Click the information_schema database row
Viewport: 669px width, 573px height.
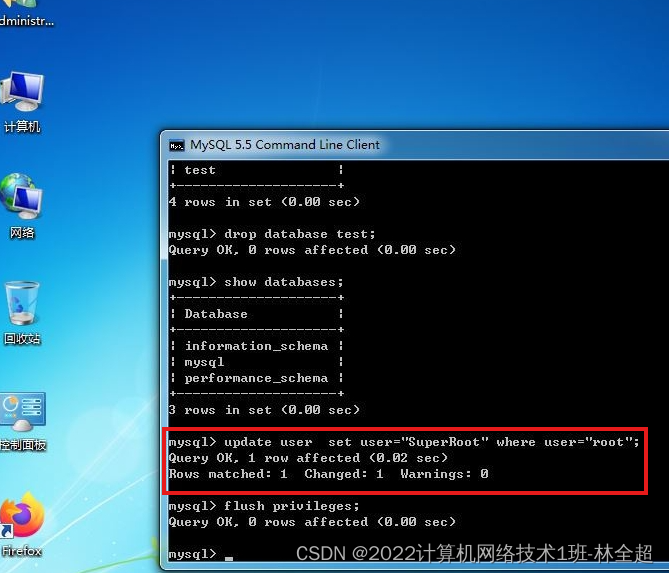256,346
